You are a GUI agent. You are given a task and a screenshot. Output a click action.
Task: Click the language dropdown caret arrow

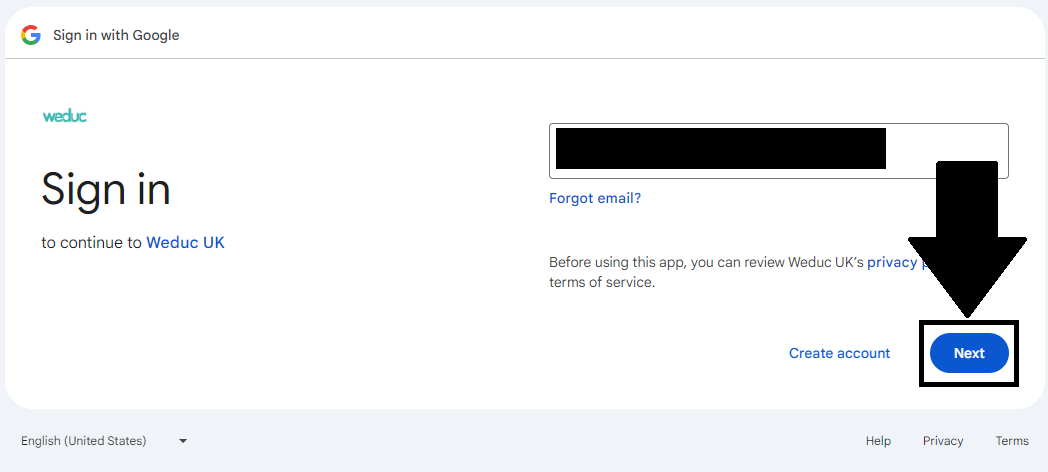tap(183, 441)
